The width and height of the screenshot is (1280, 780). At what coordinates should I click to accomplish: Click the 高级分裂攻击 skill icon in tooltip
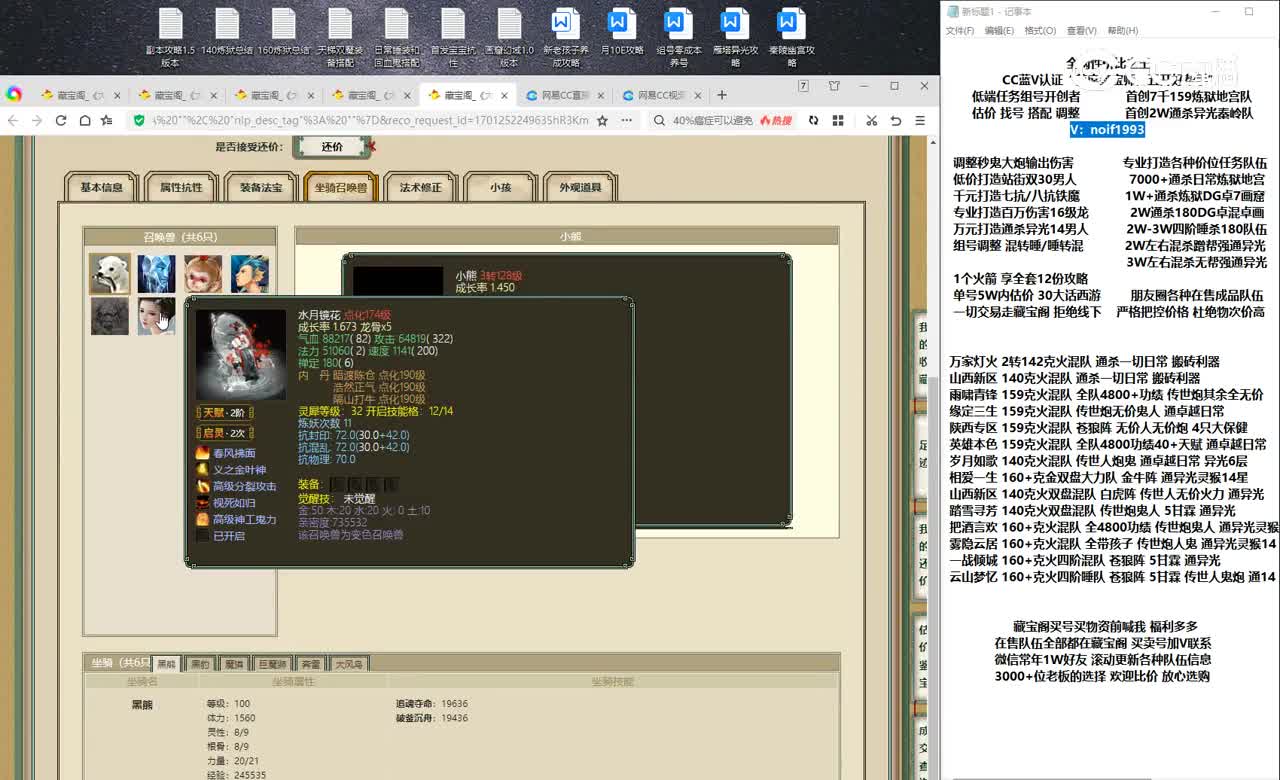pyautogui.click(x=203, y=486)
